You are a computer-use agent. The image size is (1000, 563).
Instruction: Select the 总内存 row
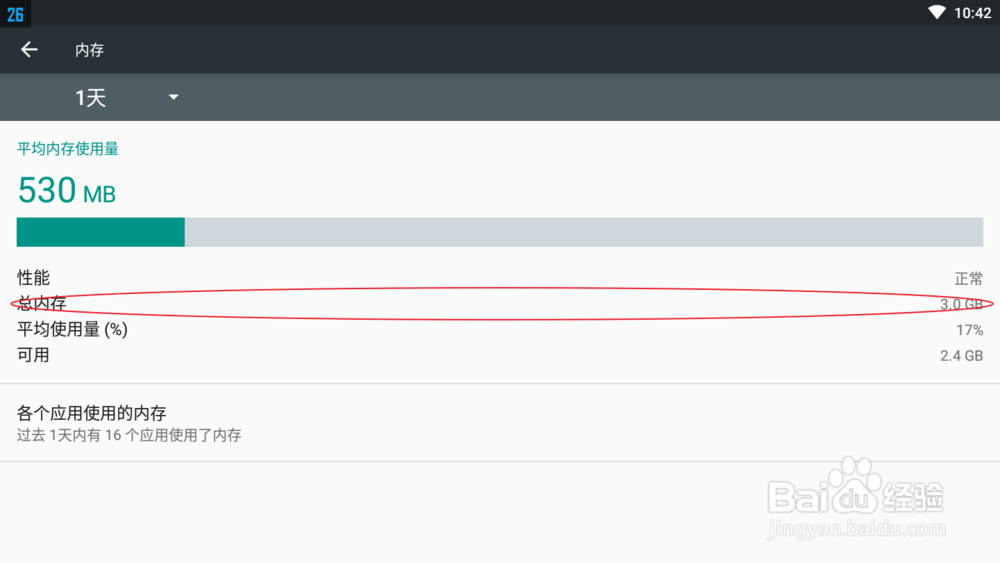point(500,303)
